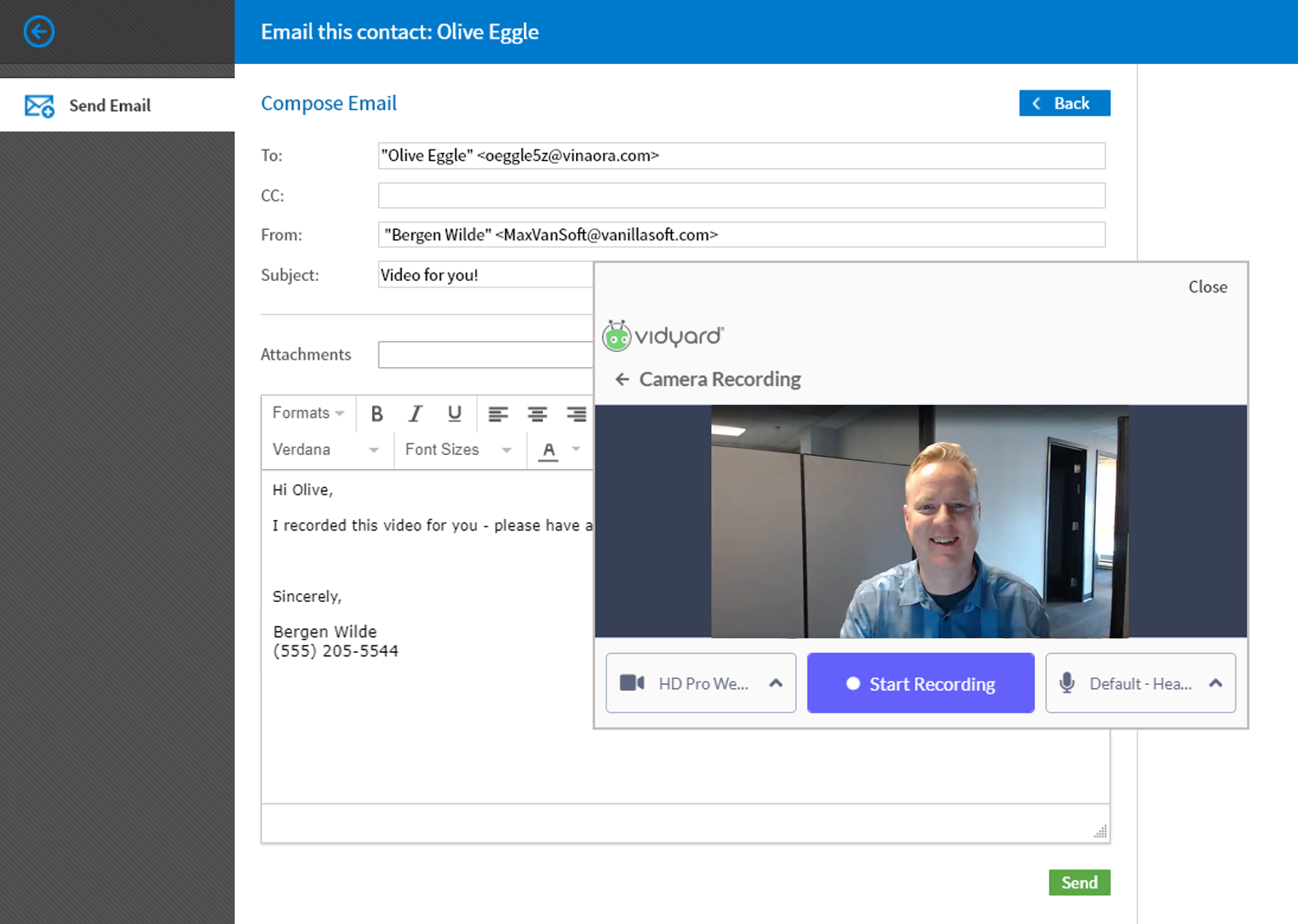Click into the From address field
Screen dimensions: 1298x924
pos(741,235)
